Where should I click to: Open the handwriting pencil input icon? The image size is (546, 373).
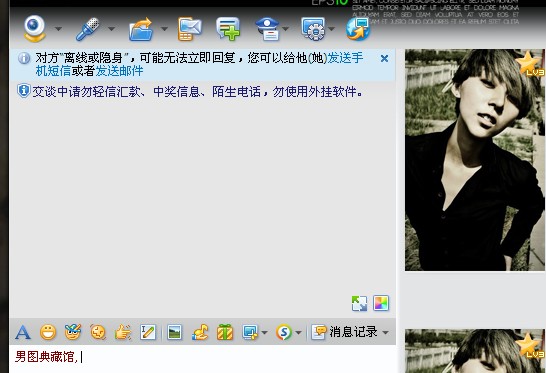click(x=148, y=332)
